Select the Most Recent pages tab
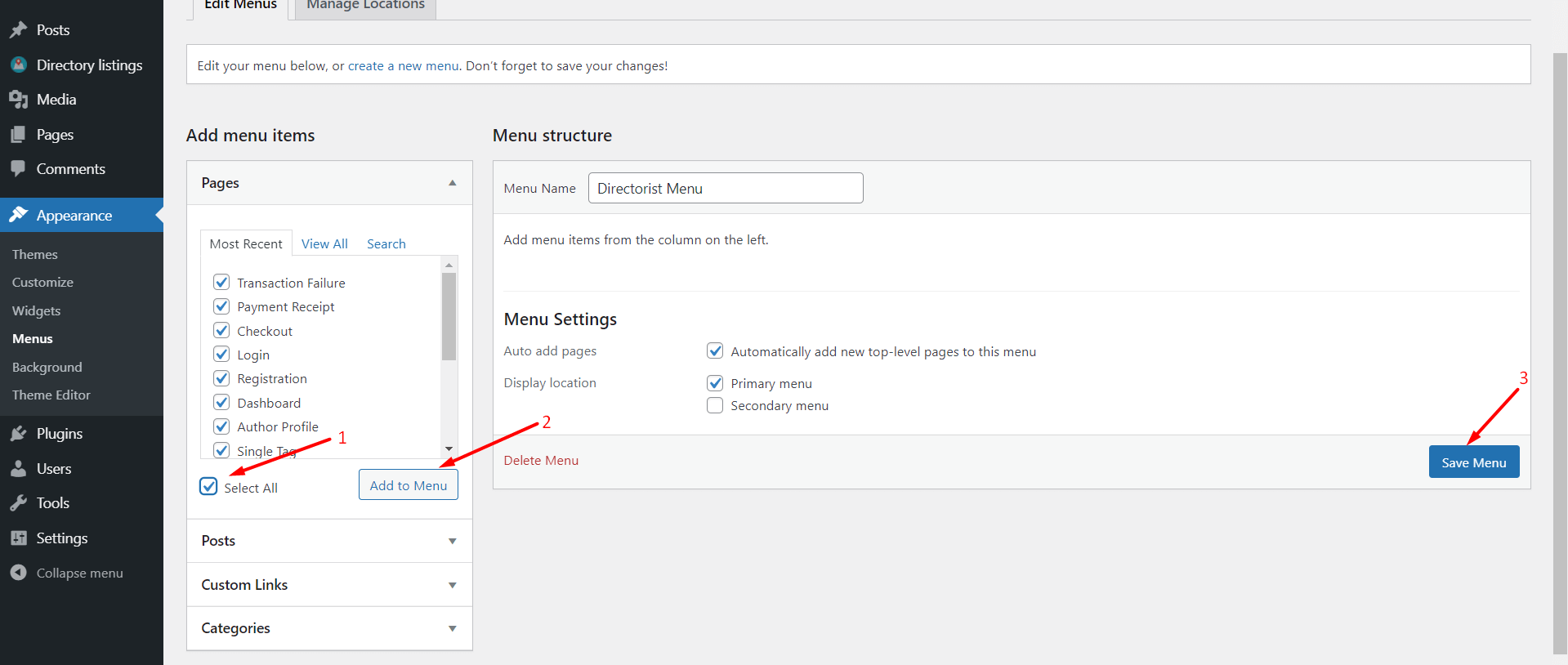 246,243
